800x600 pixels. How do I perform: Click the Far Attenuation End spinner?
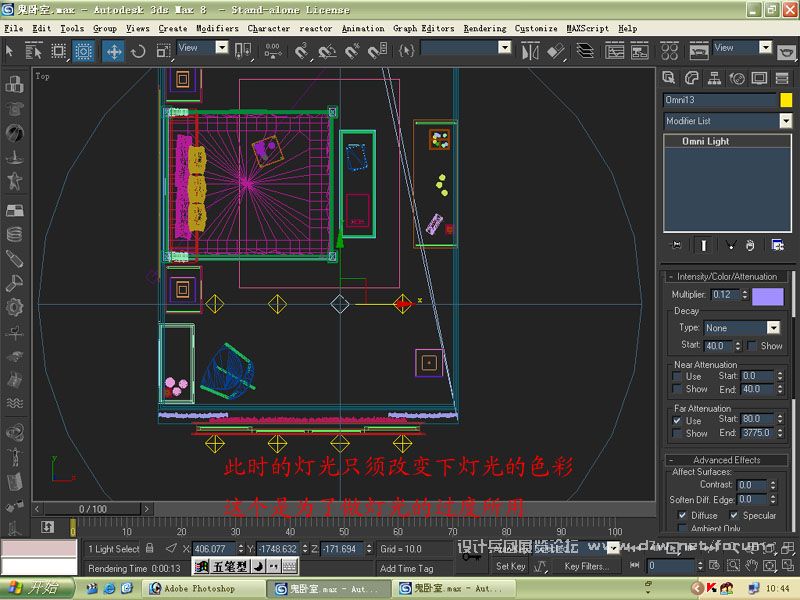pos(780,433)
